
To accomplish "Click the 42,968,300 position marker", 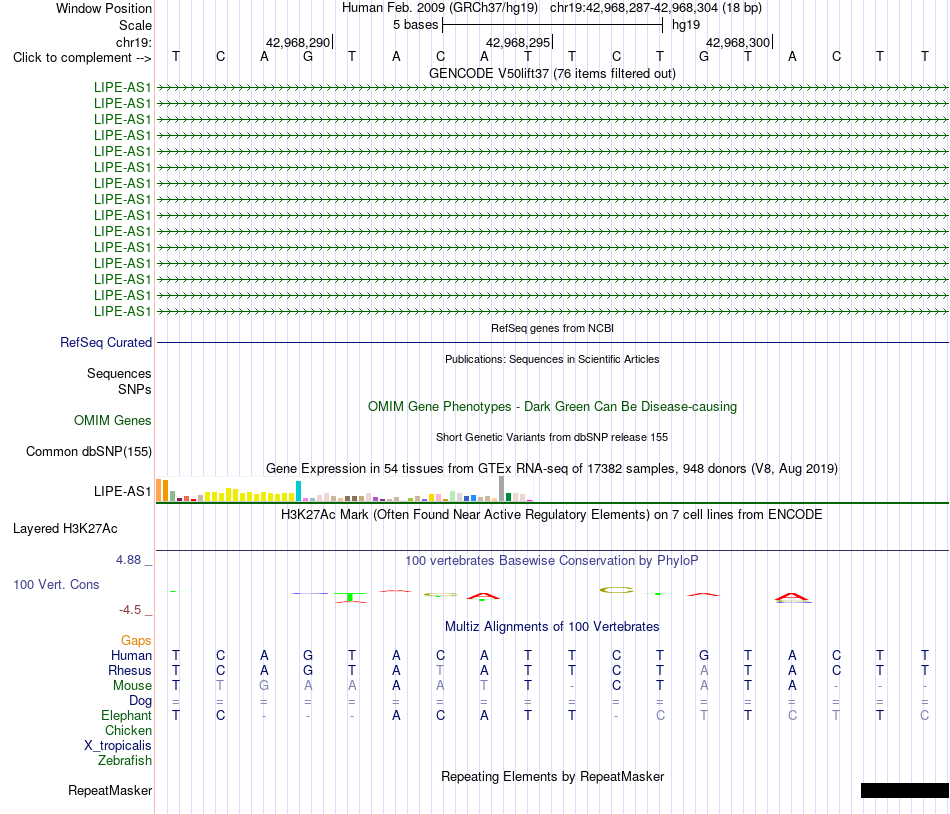I will [738, 42].
